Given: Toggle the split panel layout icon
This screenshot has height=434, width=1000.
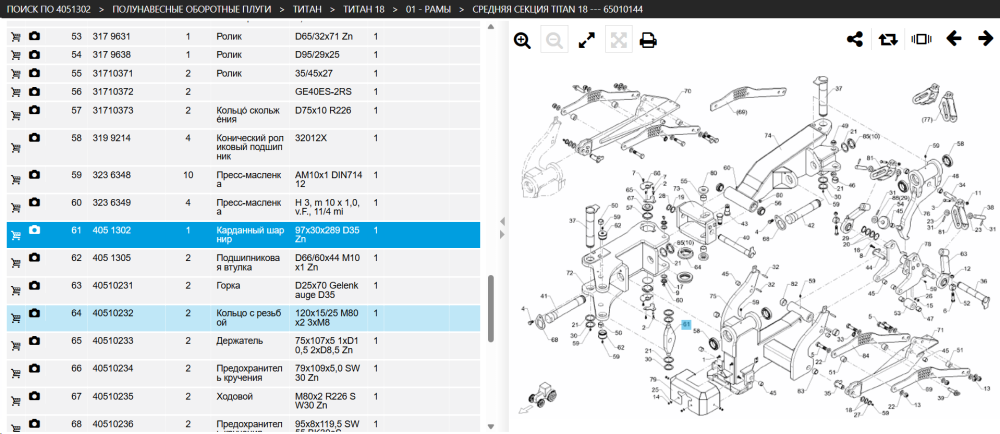Looking at the screenshot, I should (x=920, y=40).
